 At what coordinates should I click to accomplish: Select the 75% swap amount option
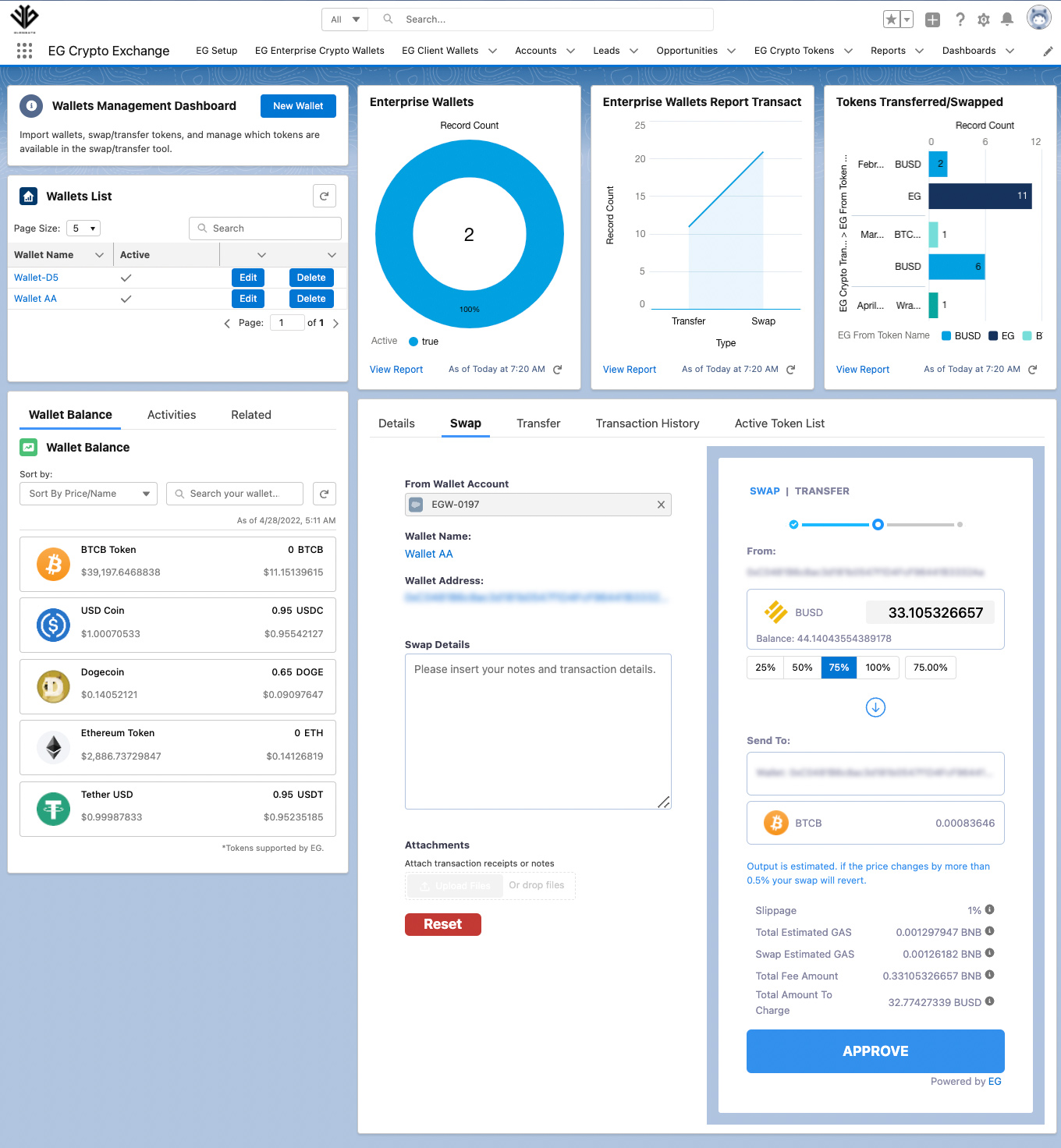pos(839,668)
